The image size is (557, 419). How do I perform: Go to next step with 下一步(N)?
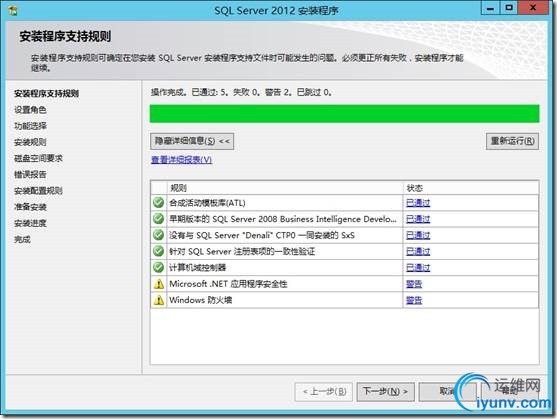(385, 392)
